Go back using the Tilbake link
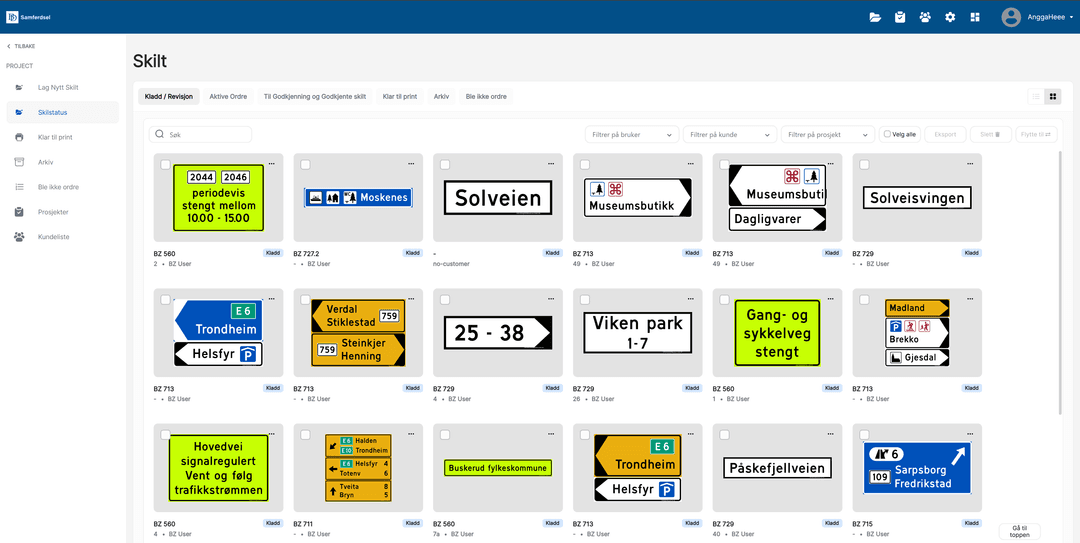1080x543 pixels. click(21, 46)
